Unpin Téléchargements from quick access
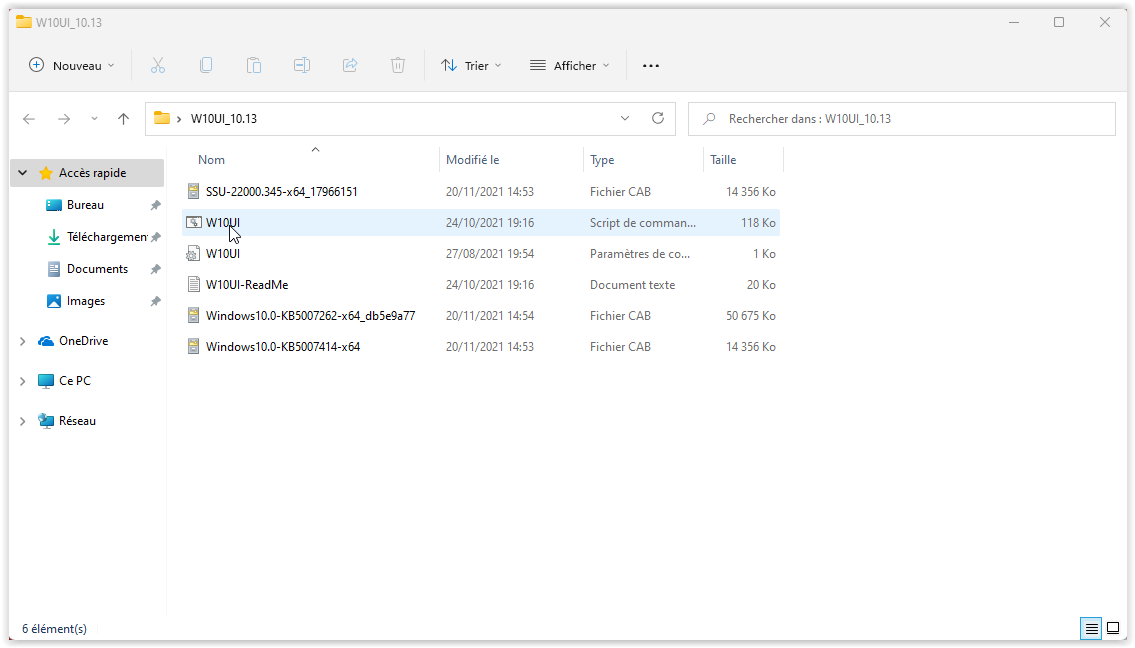This screenshot has height=648, width=1135. [155, 237]
